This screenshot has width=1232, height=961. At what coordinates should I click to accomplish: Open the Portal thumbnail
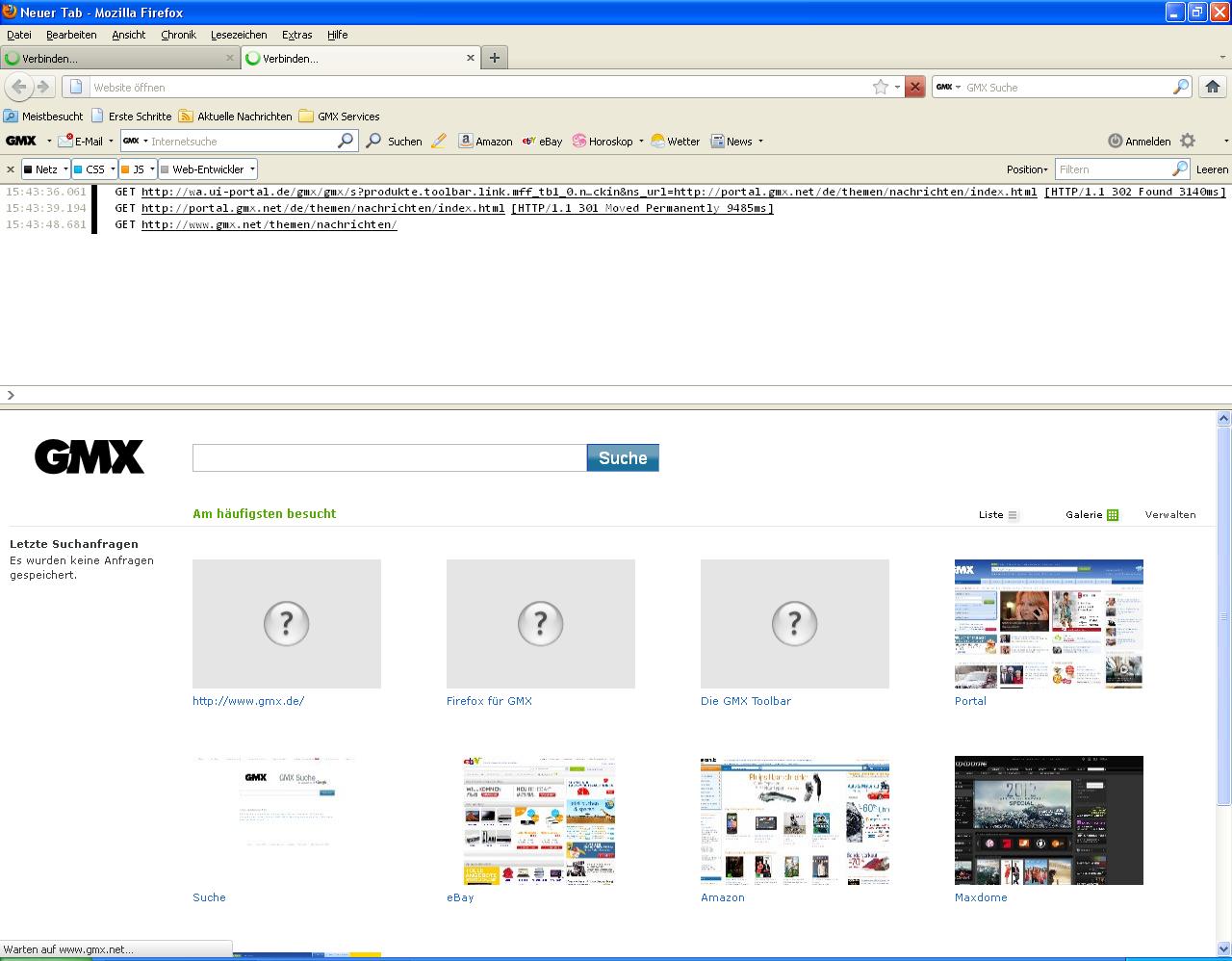pos(1049,624)
